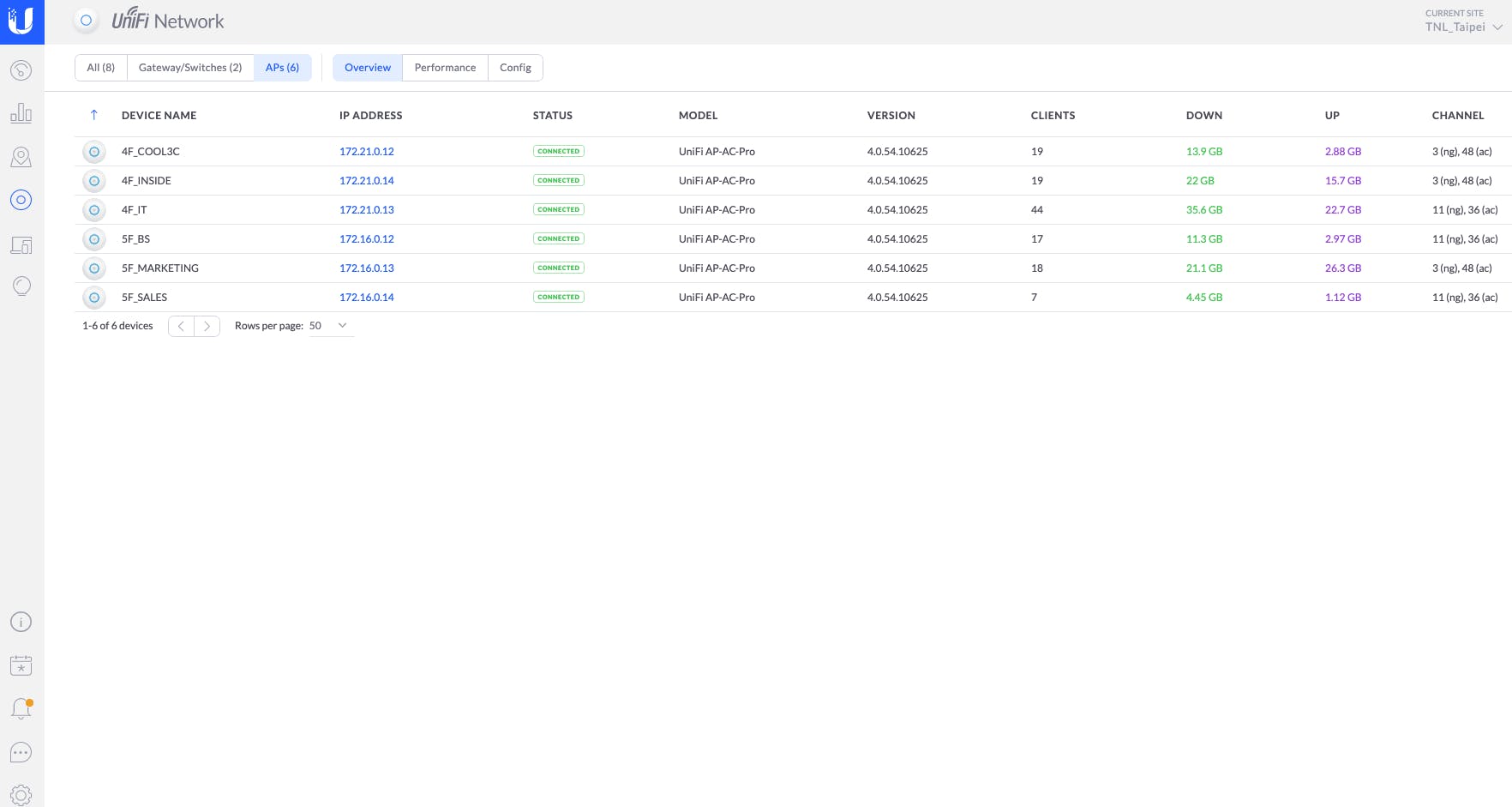Switch to the Overview view tab

(x=368, y=68)
